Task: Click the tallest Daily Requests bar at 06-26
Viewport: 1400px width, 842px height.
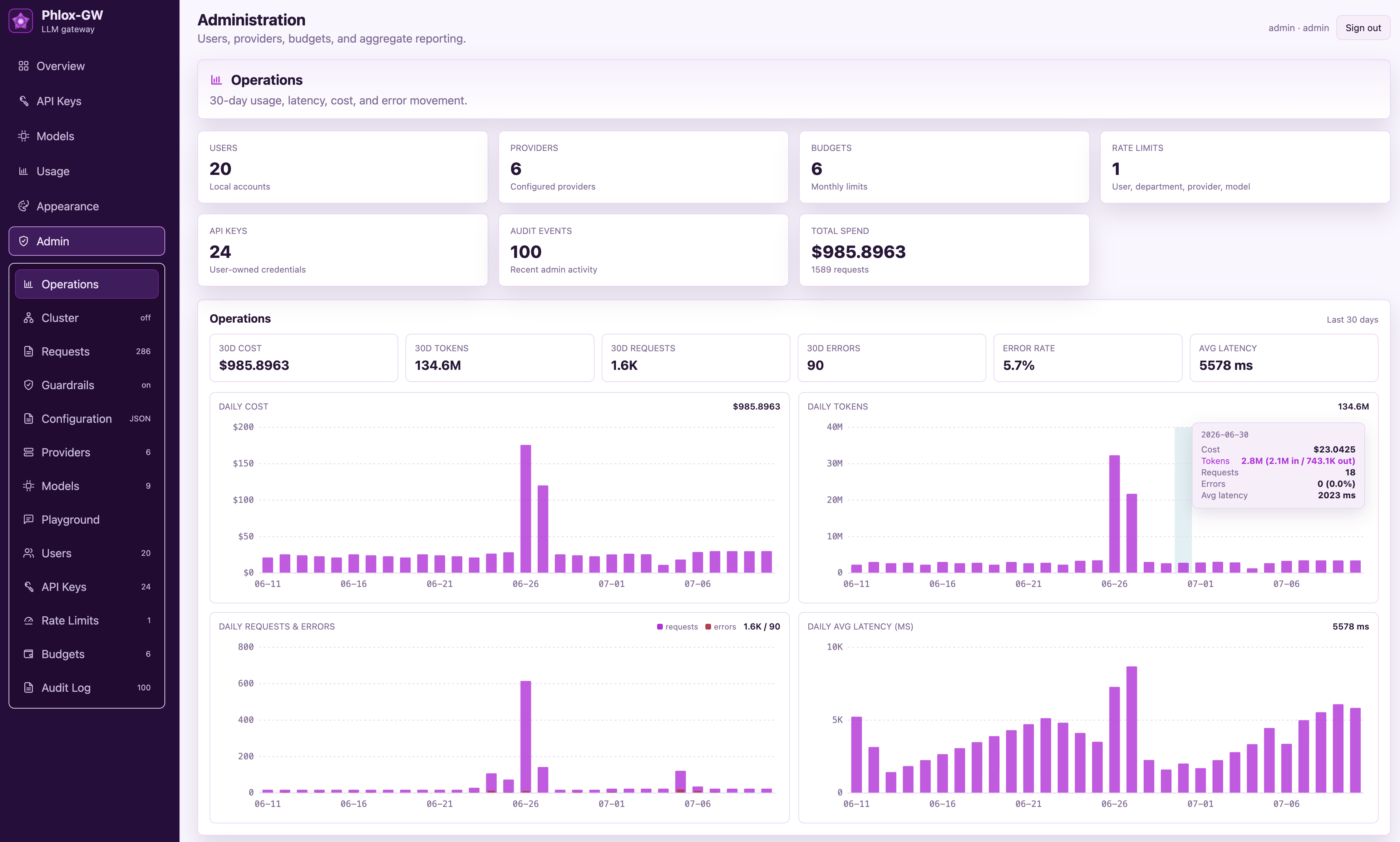Action: 526,736
